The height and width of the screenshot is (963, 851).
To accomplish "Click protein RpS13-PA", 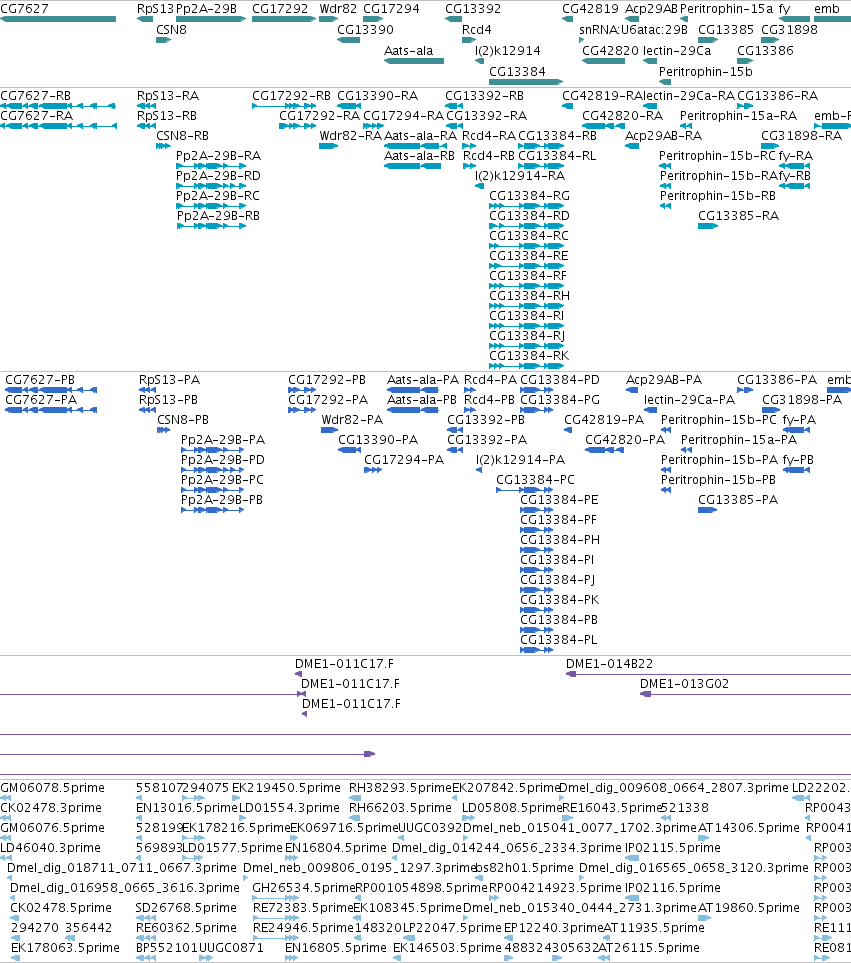I will pyautogui.click(x=169, y=380).
